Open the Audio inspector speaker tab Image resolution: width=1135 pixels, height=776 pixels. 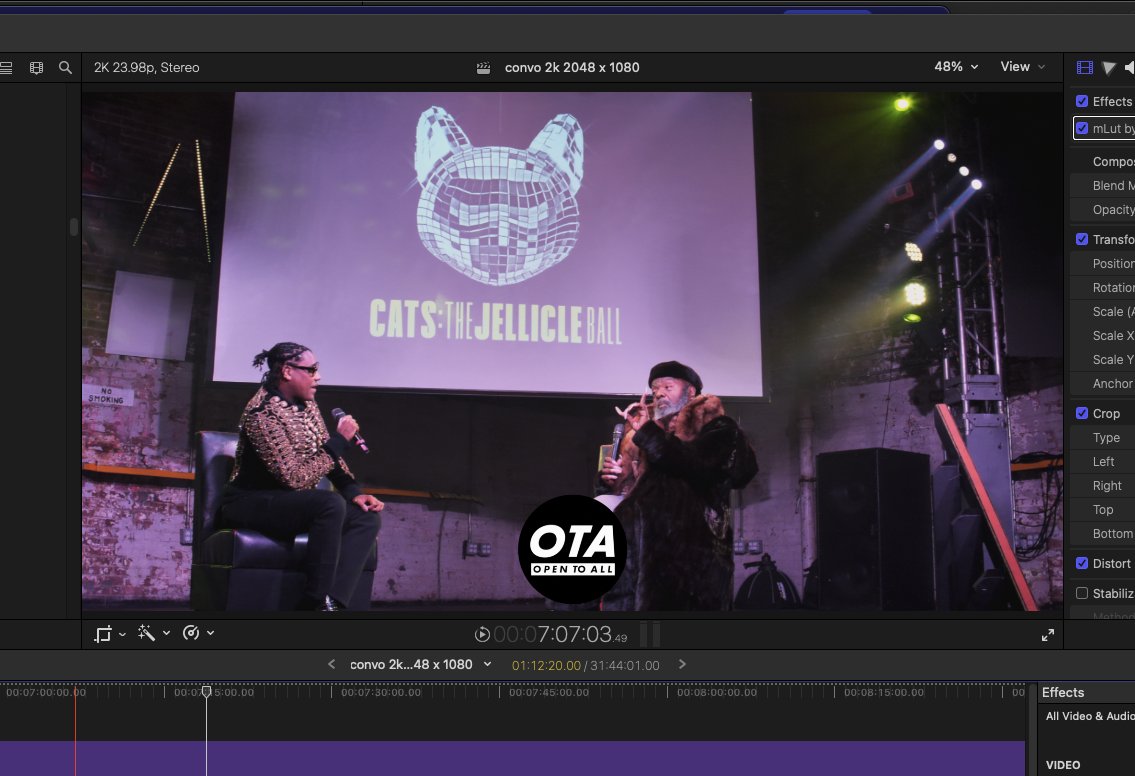click(x=1129, y=67)
